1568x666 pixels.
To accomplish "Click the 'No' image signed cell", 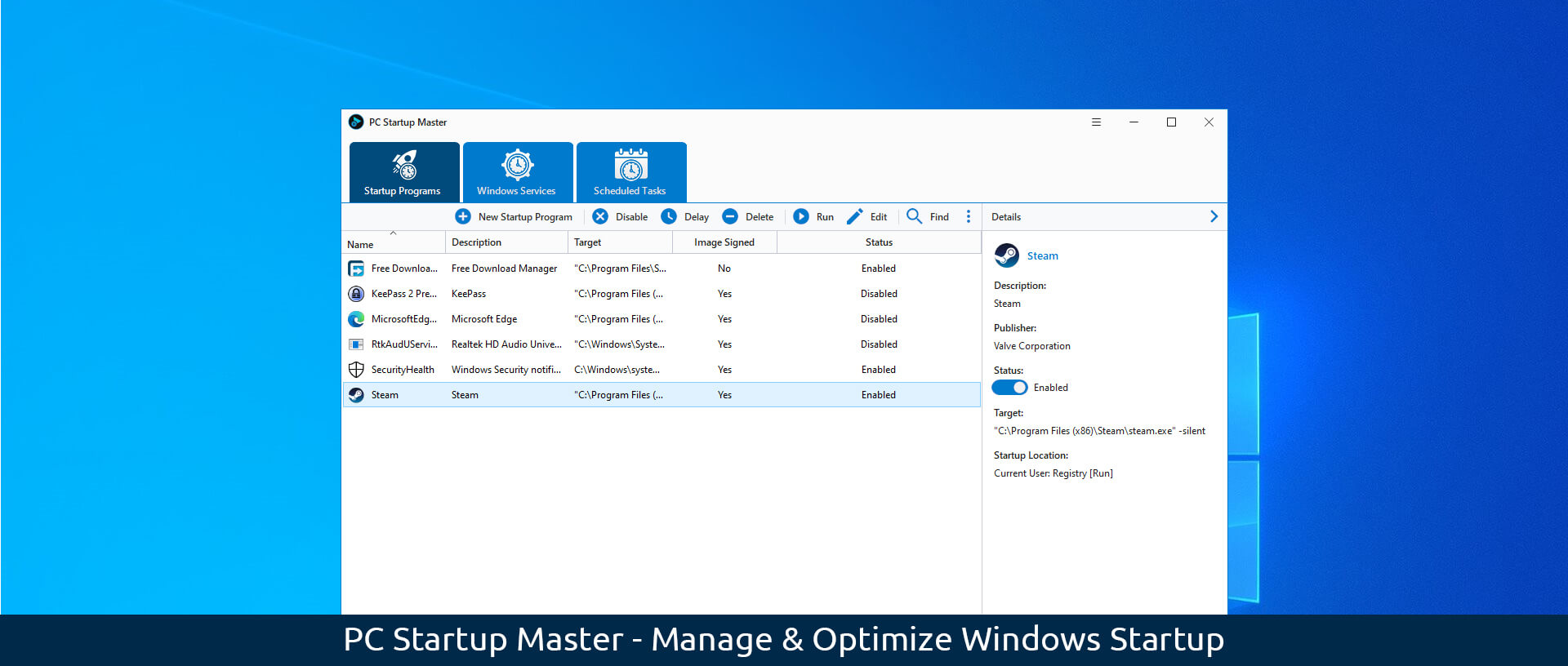I will tap(724, 269).
